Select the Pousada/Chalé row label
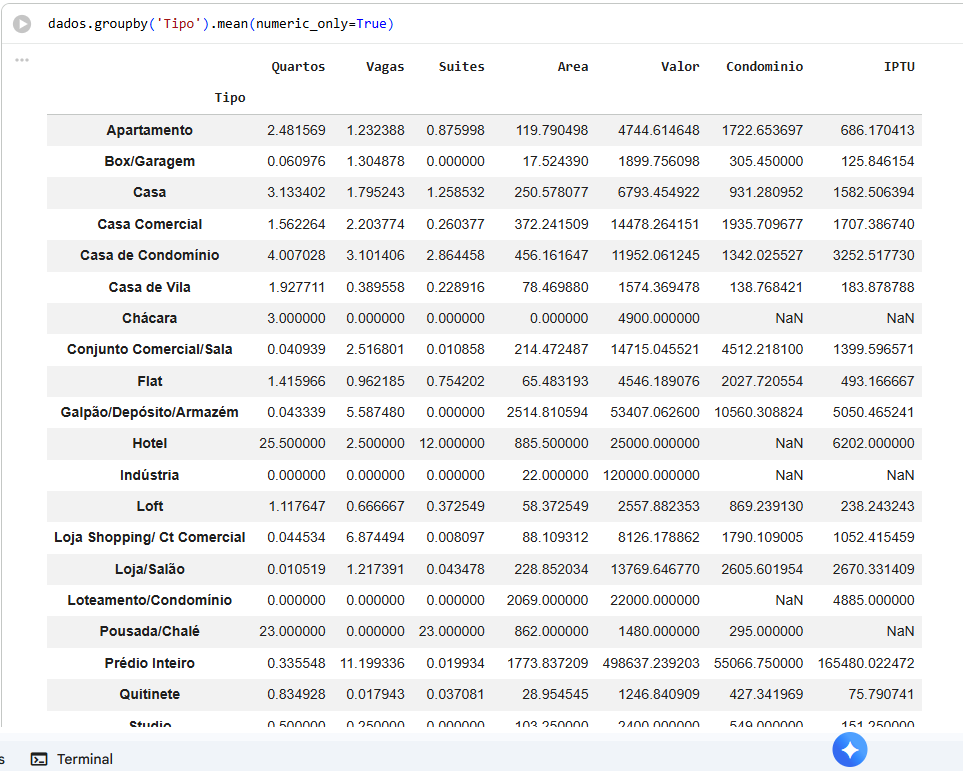 (149, 631)
